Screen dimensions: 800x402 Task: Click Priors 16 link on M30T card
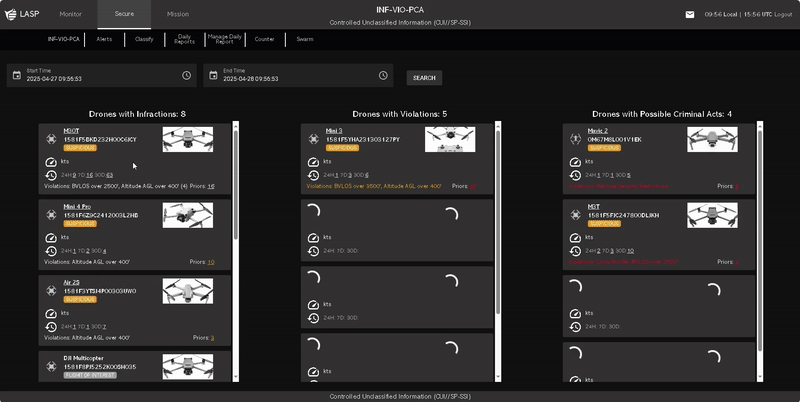tap(211, 186)
